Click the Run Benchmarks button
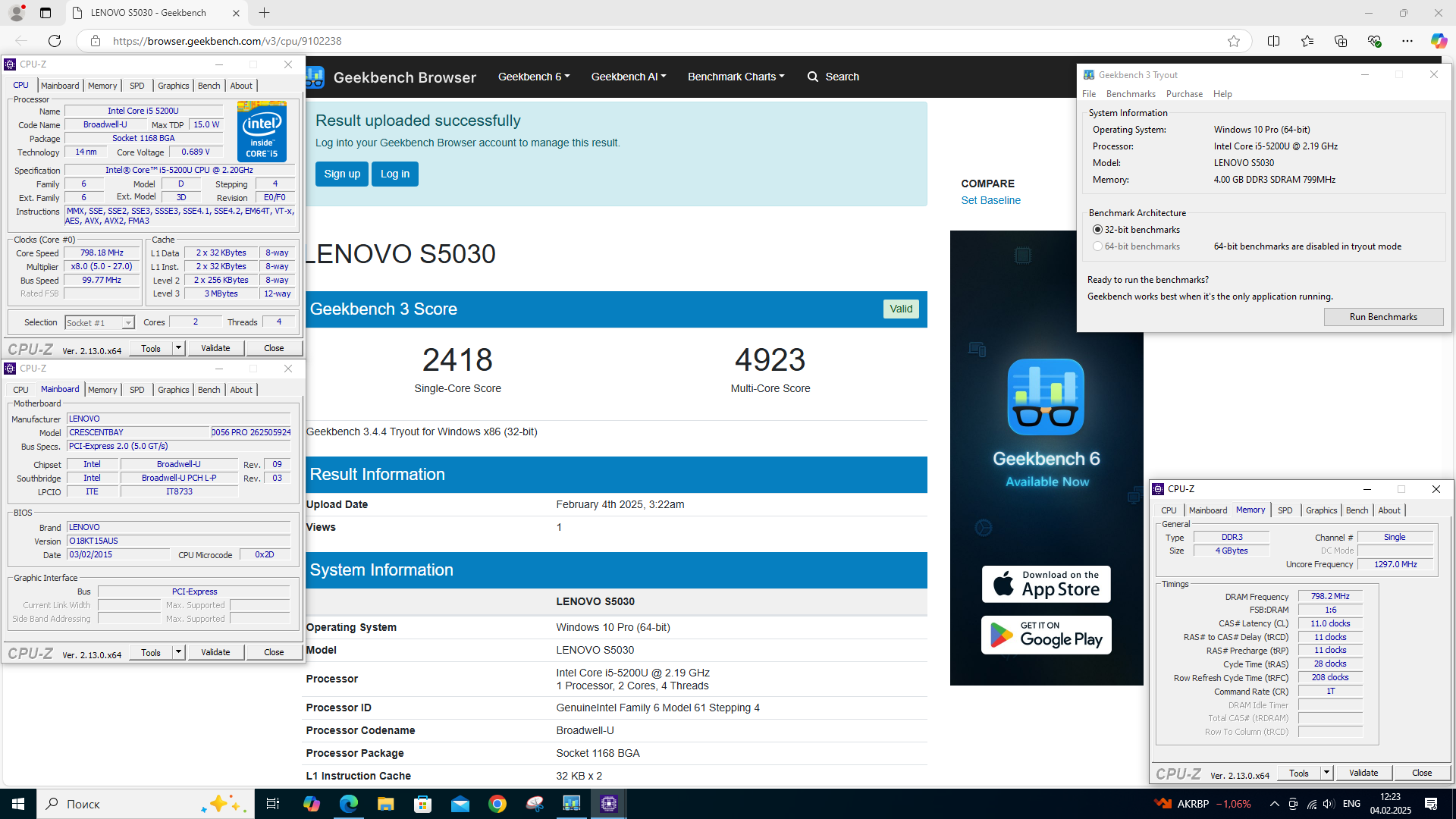 coord(1383,317)
